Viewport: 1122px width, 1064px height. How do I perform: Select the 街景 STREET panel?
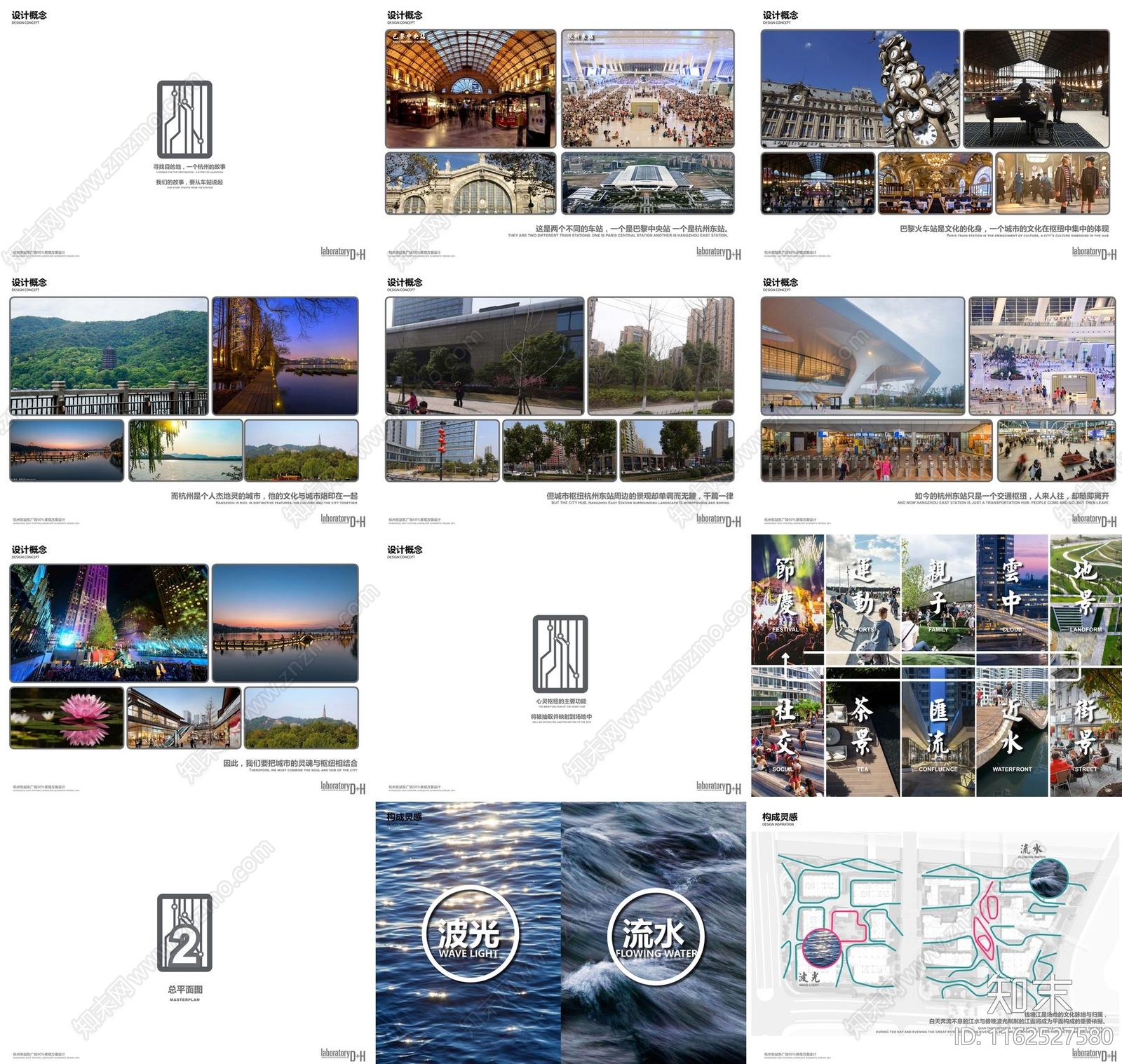tap(1086, 732)
